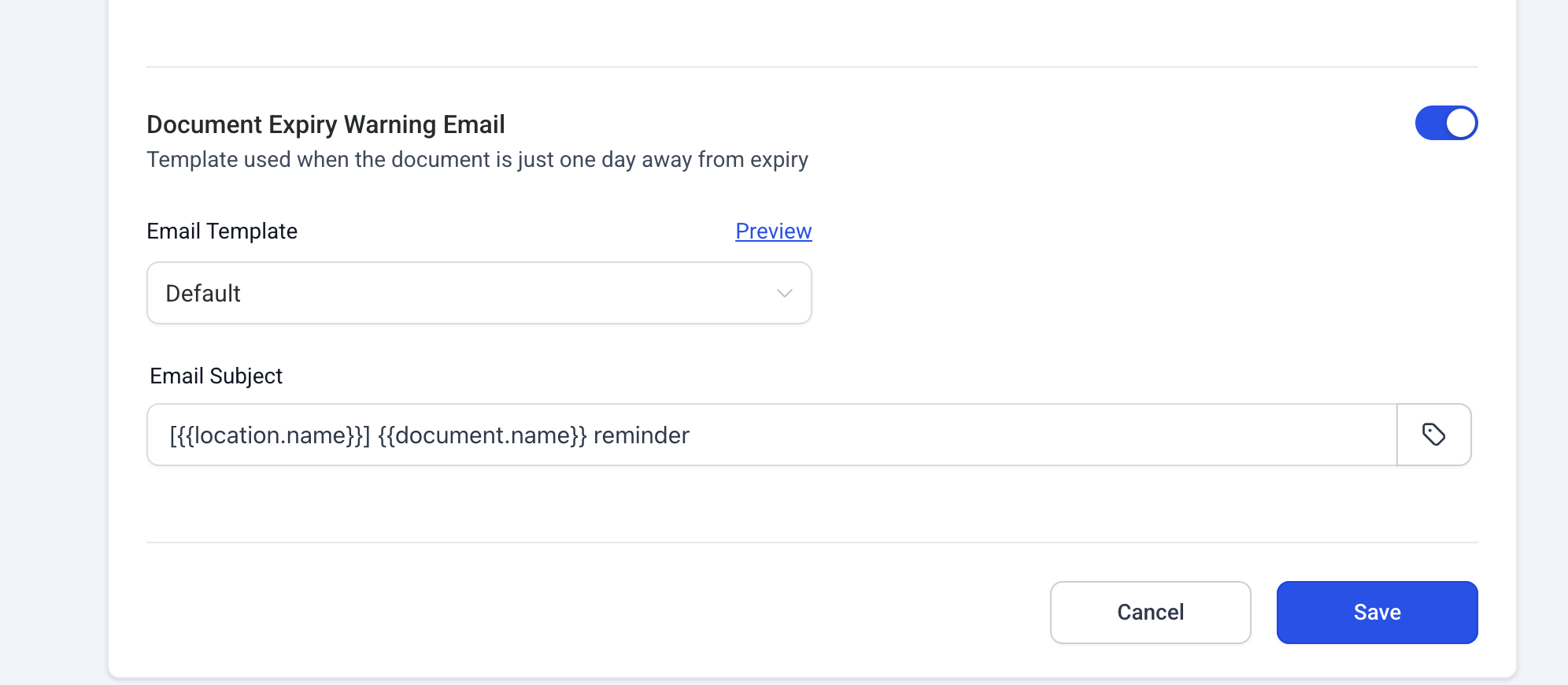Click the Document Expiry Warning Email heading
Image resolution: width=1568 pixels, height=685 pixels.
click(325, 124)
